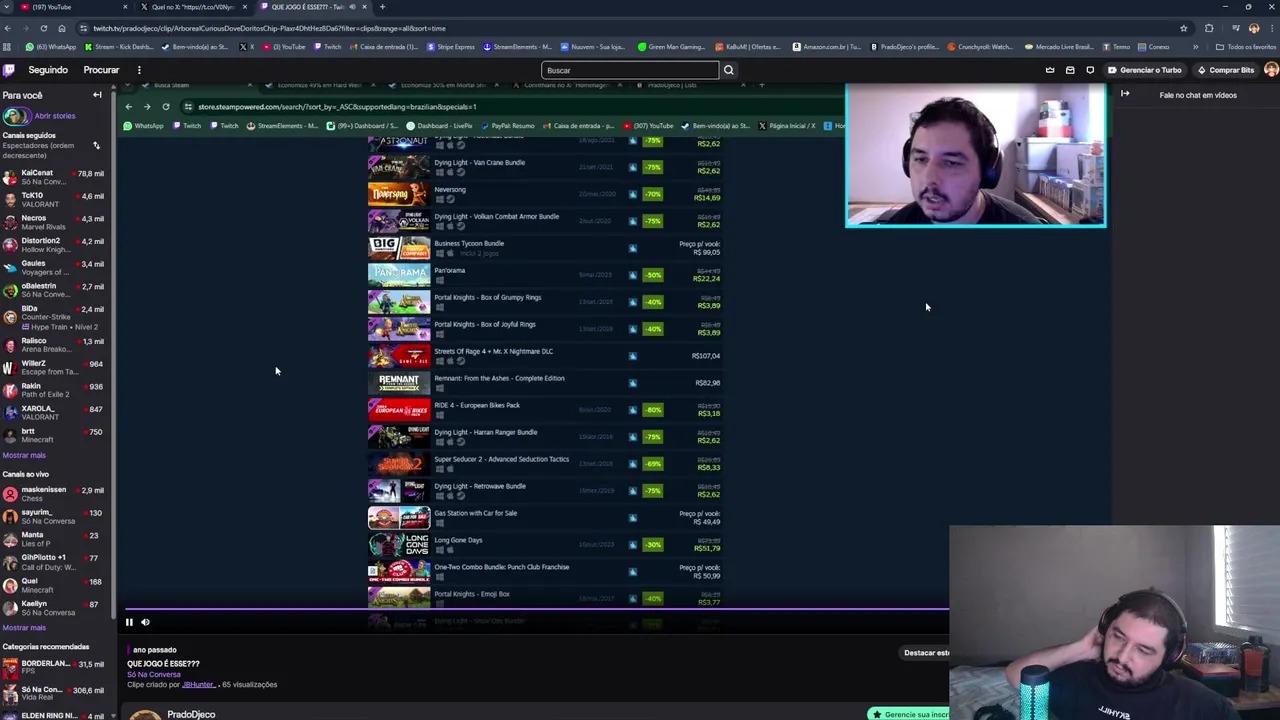Go back in browser history
This screenshot has height=720, width=1280.
[x=9, y=28]
